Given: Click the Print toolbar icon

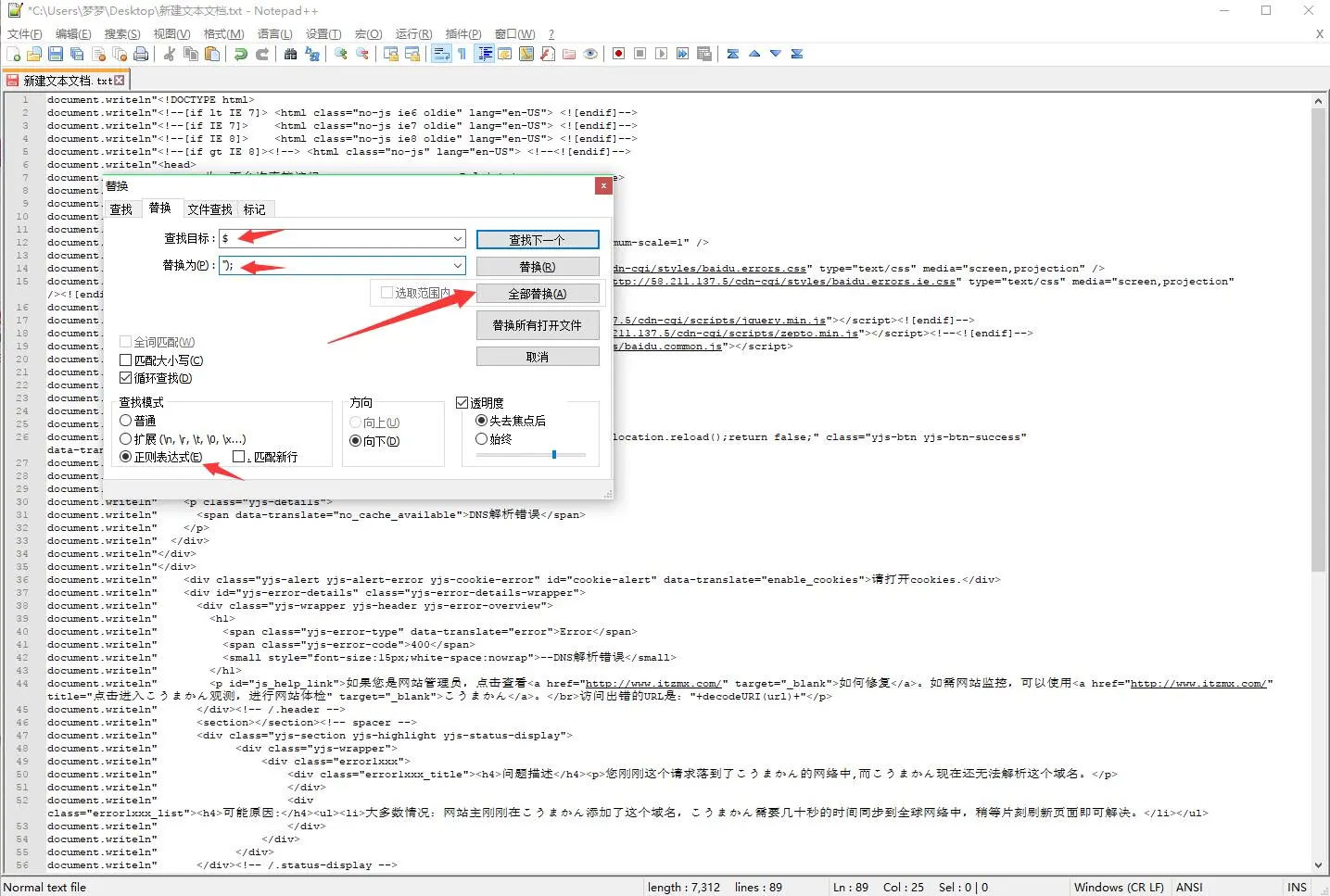Looking at the screenshot, I should point(141,54).
